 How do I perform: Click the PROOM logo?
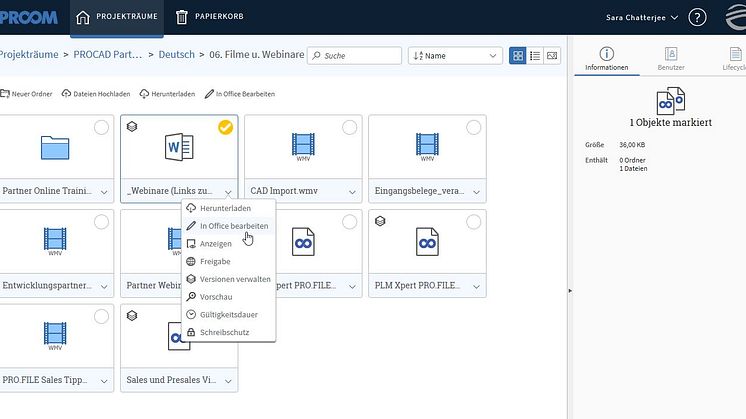[x=29, y=18]
